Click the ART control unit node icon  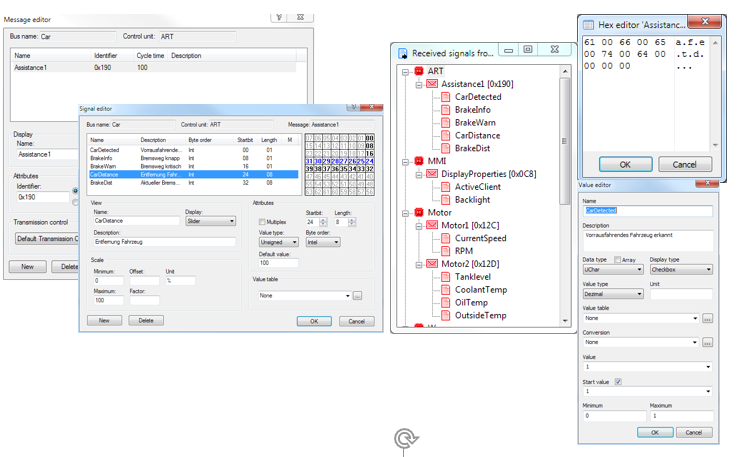[419, 72]
